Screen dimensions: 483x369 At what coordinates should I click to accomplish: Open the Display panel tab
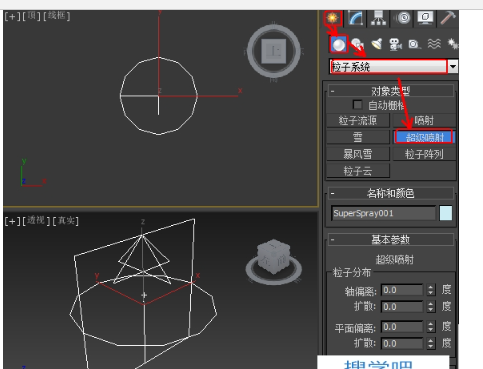(425, 18)
